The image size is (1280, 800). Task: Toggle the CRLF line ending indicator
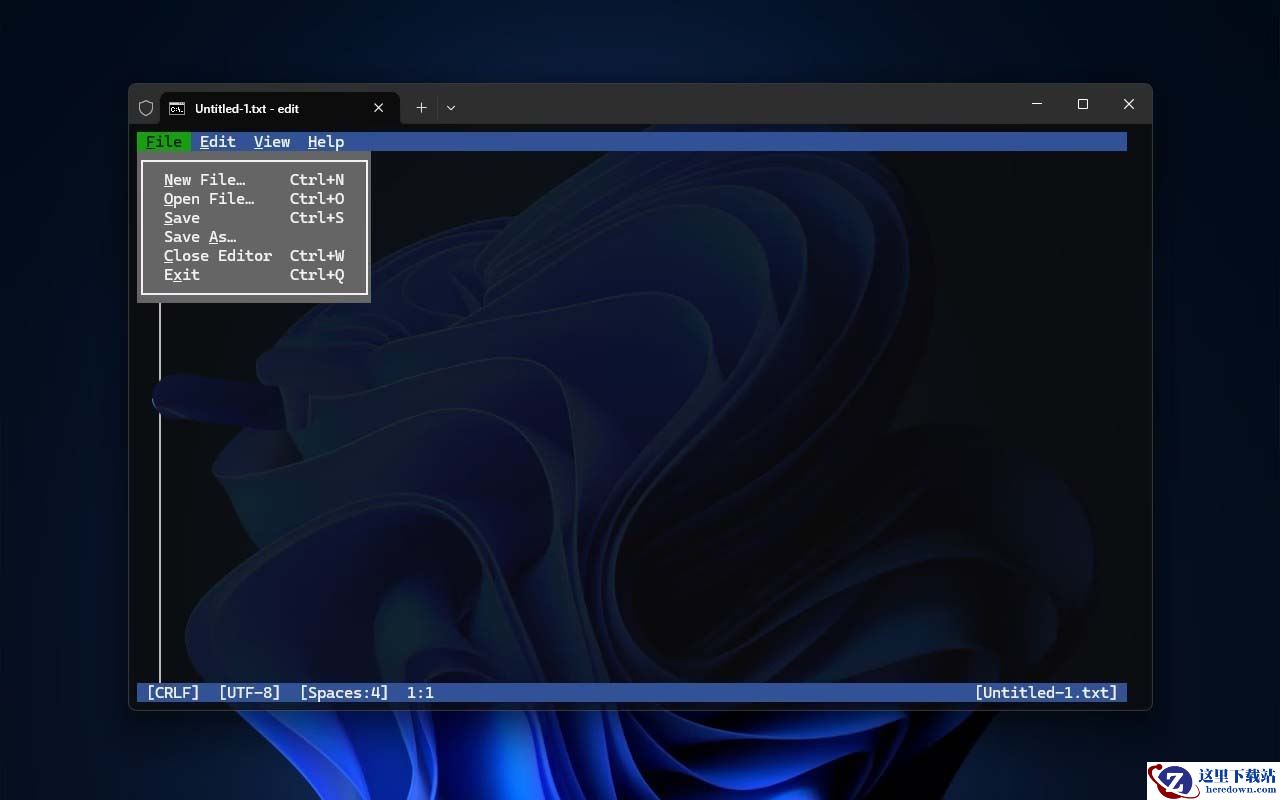click(x=173, y=692)
